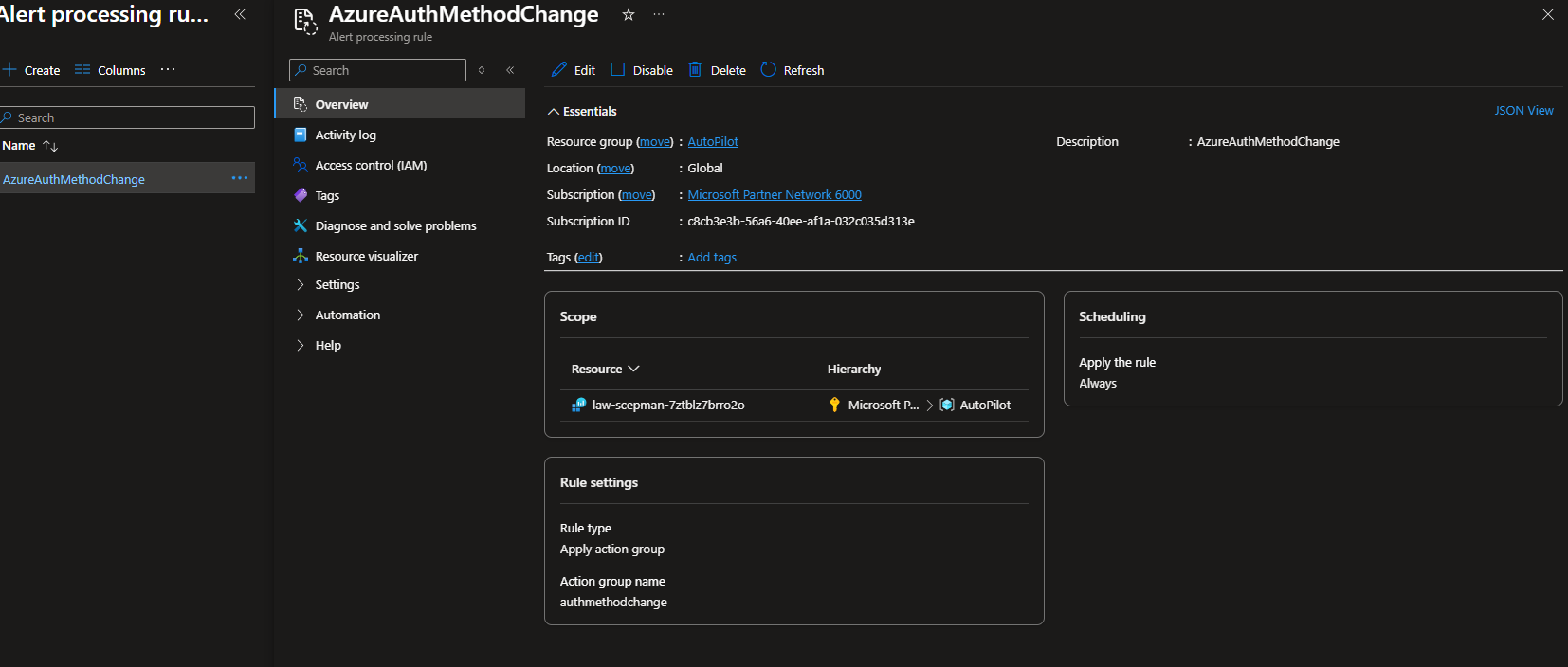Click the Always scheduling value

[x=1098, y=384]
